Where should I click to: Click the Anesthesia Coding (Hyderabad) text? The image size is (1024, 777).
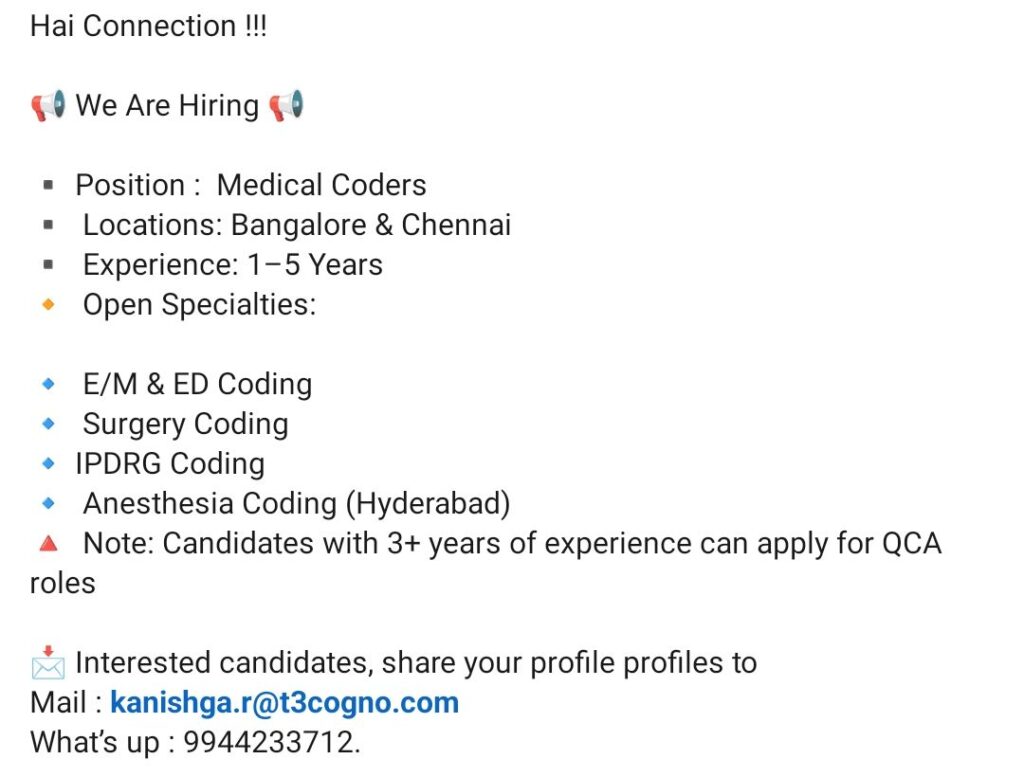[296, 504]
